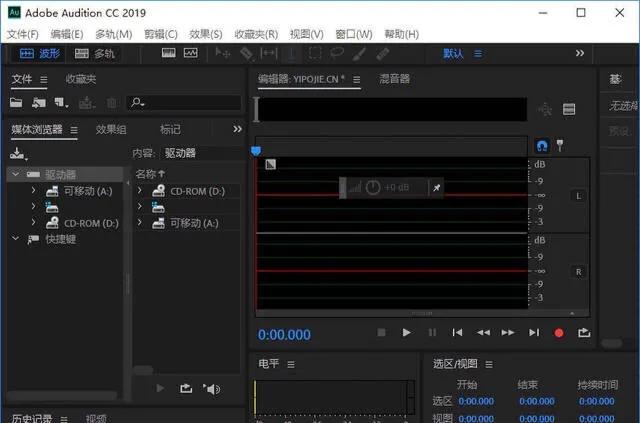Click the pin icon on volume HUD
This screenshot has width=640, height=423.
point(435,187)
